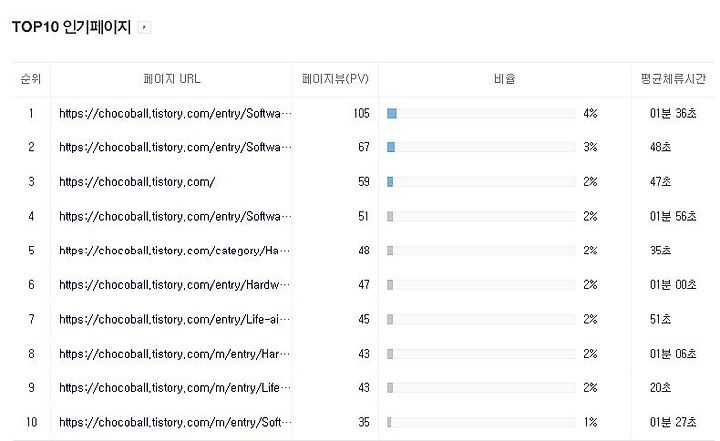Open the https://chocoball.tistory.com/ home link
This screenshot has height=441, width=720.
pos(137,182)
